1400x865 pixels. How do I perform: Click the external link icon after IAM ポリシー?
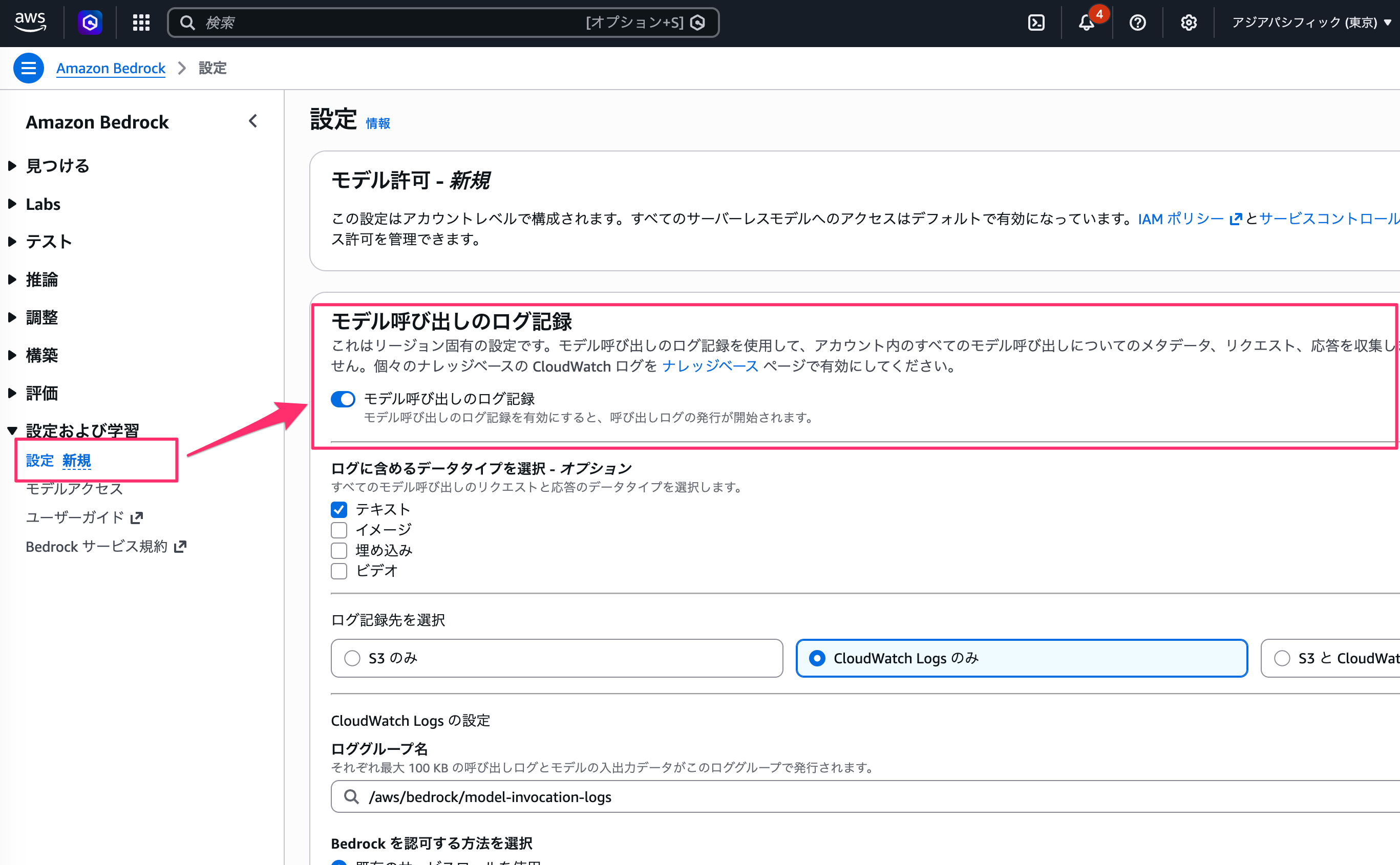point(1236,219)
